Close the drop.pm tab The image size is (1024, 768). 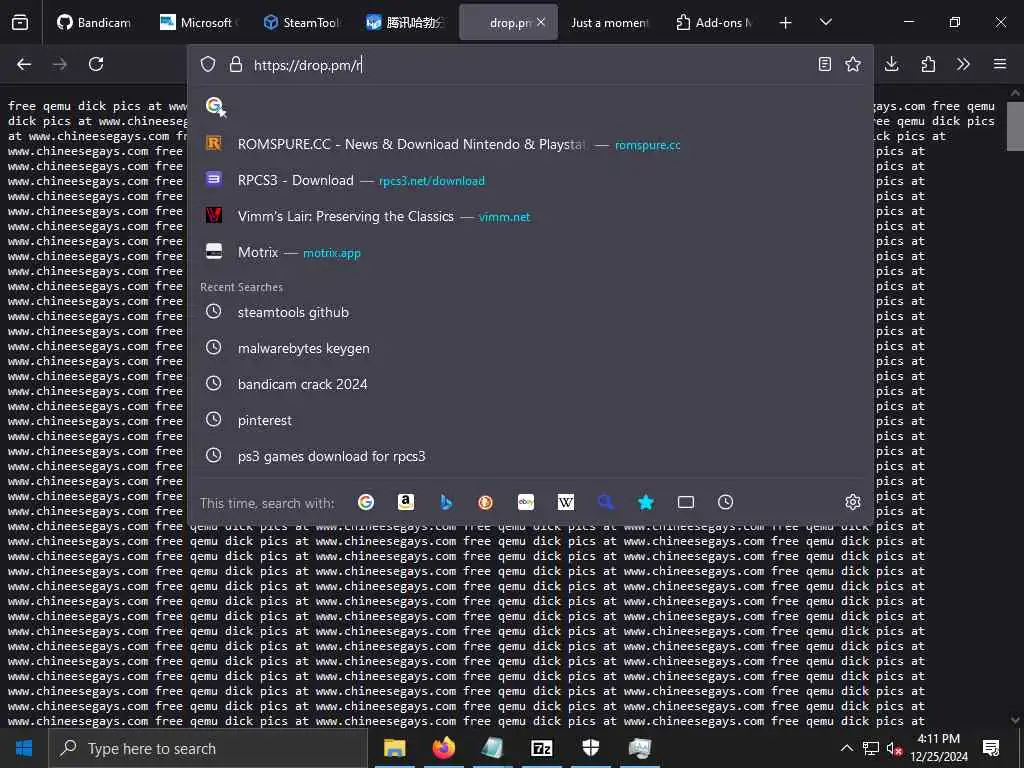[x=541, y=22]
